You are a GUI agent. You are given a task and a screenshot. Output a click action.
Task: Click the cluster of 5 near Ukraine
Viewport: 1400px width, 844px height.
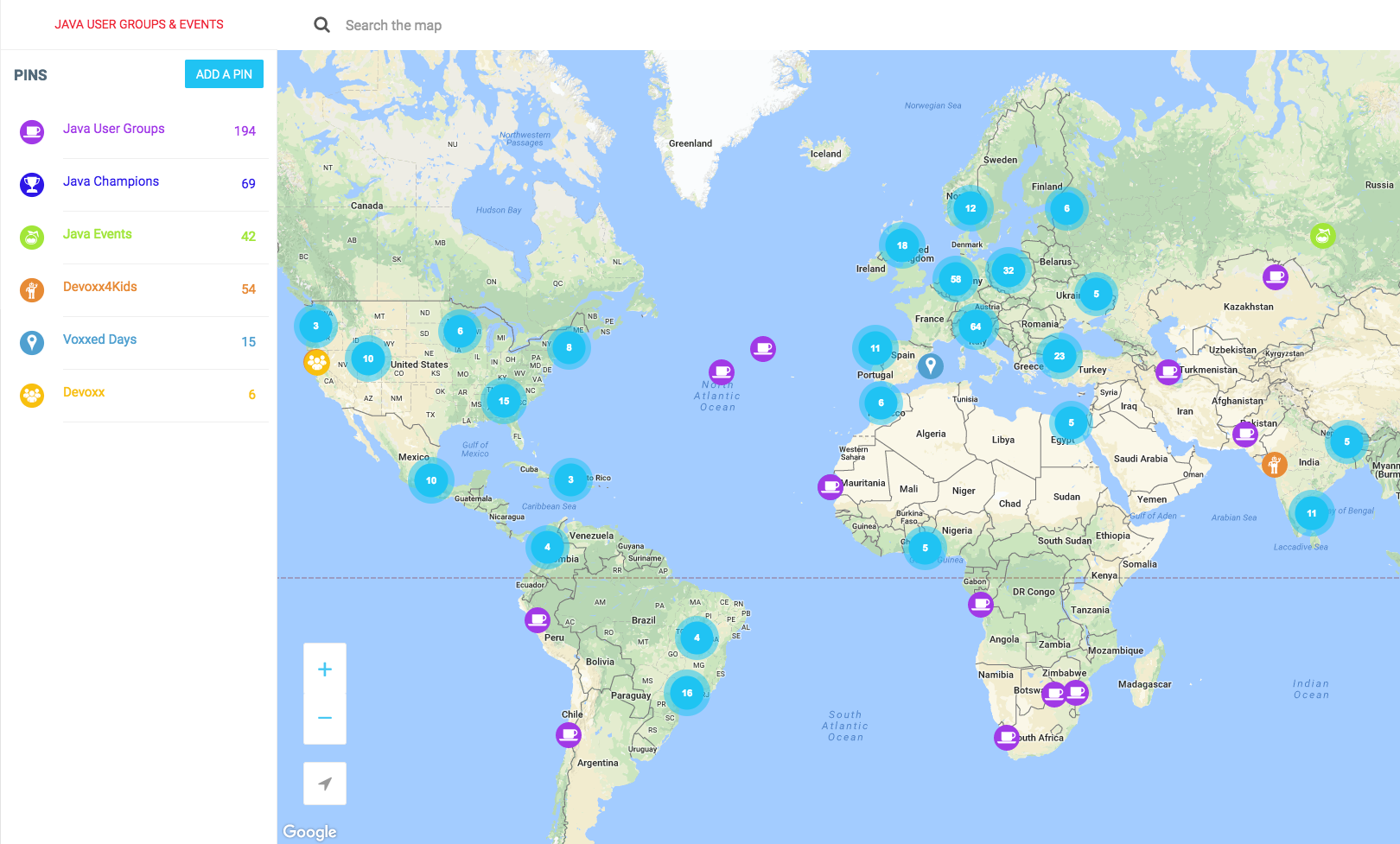click(1096, 294)
